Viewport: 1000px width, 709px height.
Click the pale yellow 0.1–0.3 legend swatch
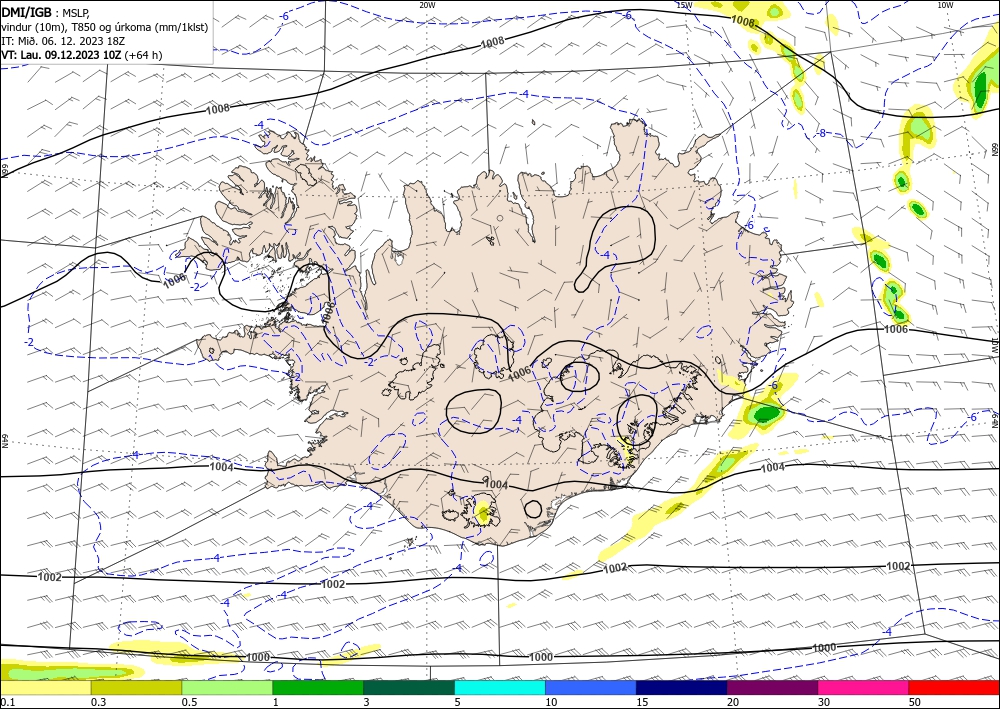[45, 688]
